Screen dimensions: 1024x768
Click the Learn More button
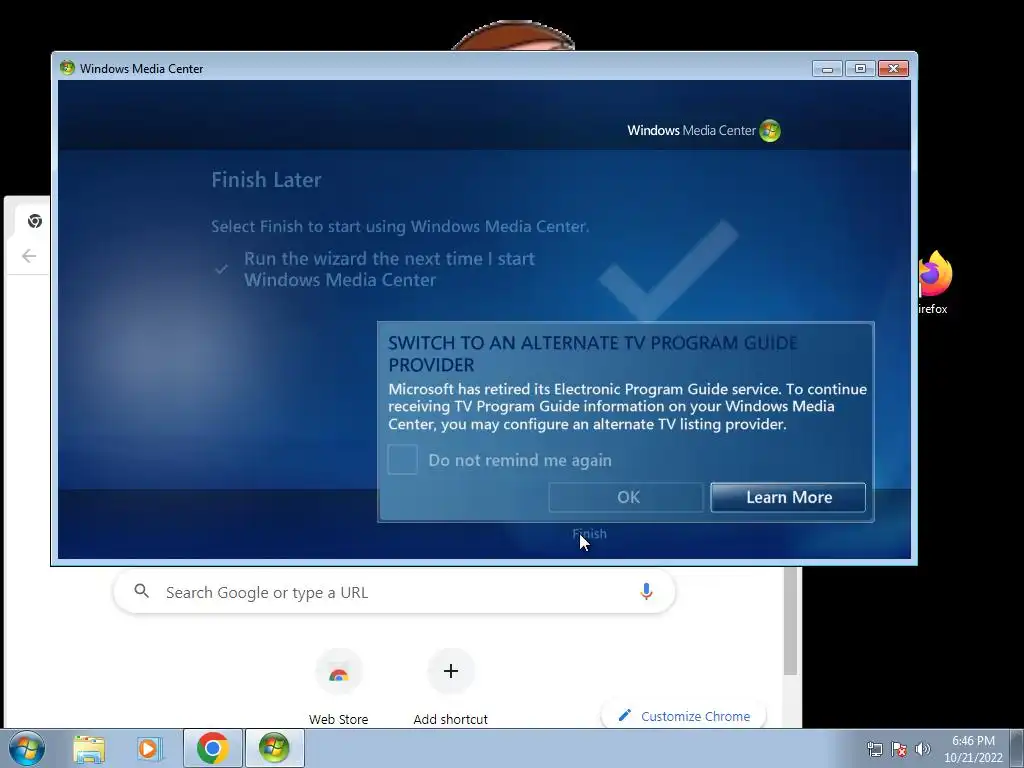pyautogui.click(x=788, y=498)
